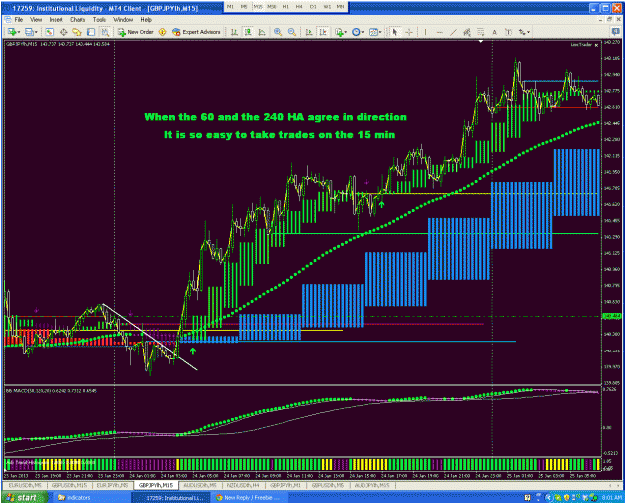Switch to the MN timeframe button

(340, 7)
